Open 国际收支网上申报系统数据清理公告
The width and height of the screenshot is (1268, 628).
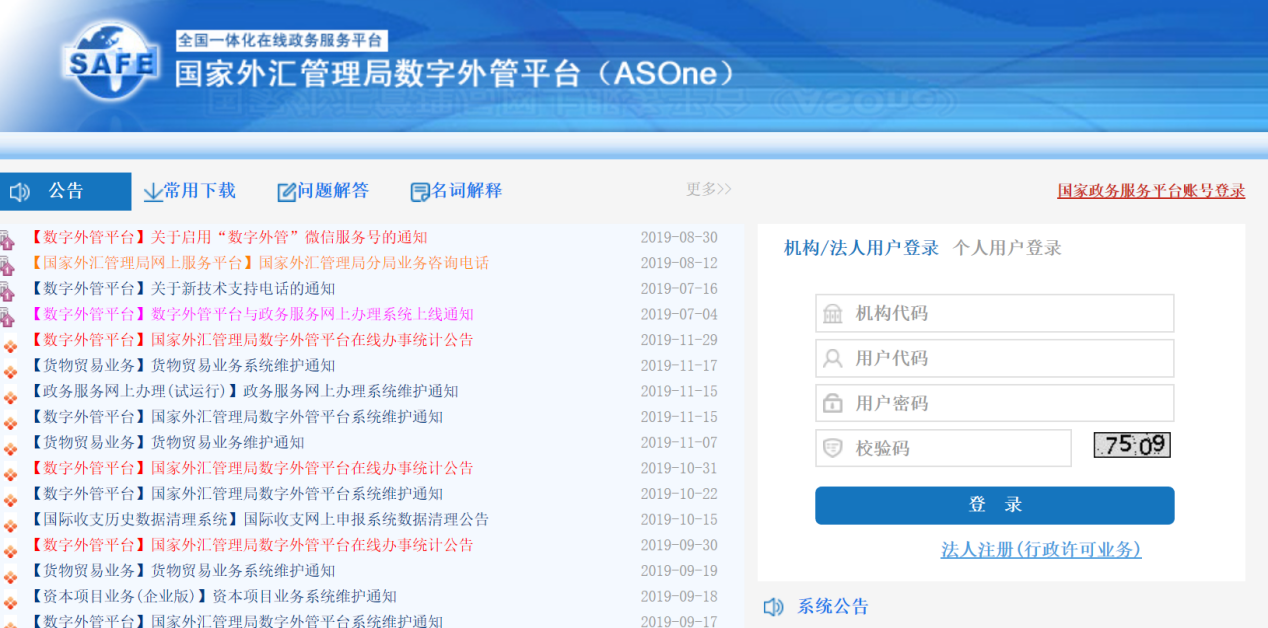[259, 520]
